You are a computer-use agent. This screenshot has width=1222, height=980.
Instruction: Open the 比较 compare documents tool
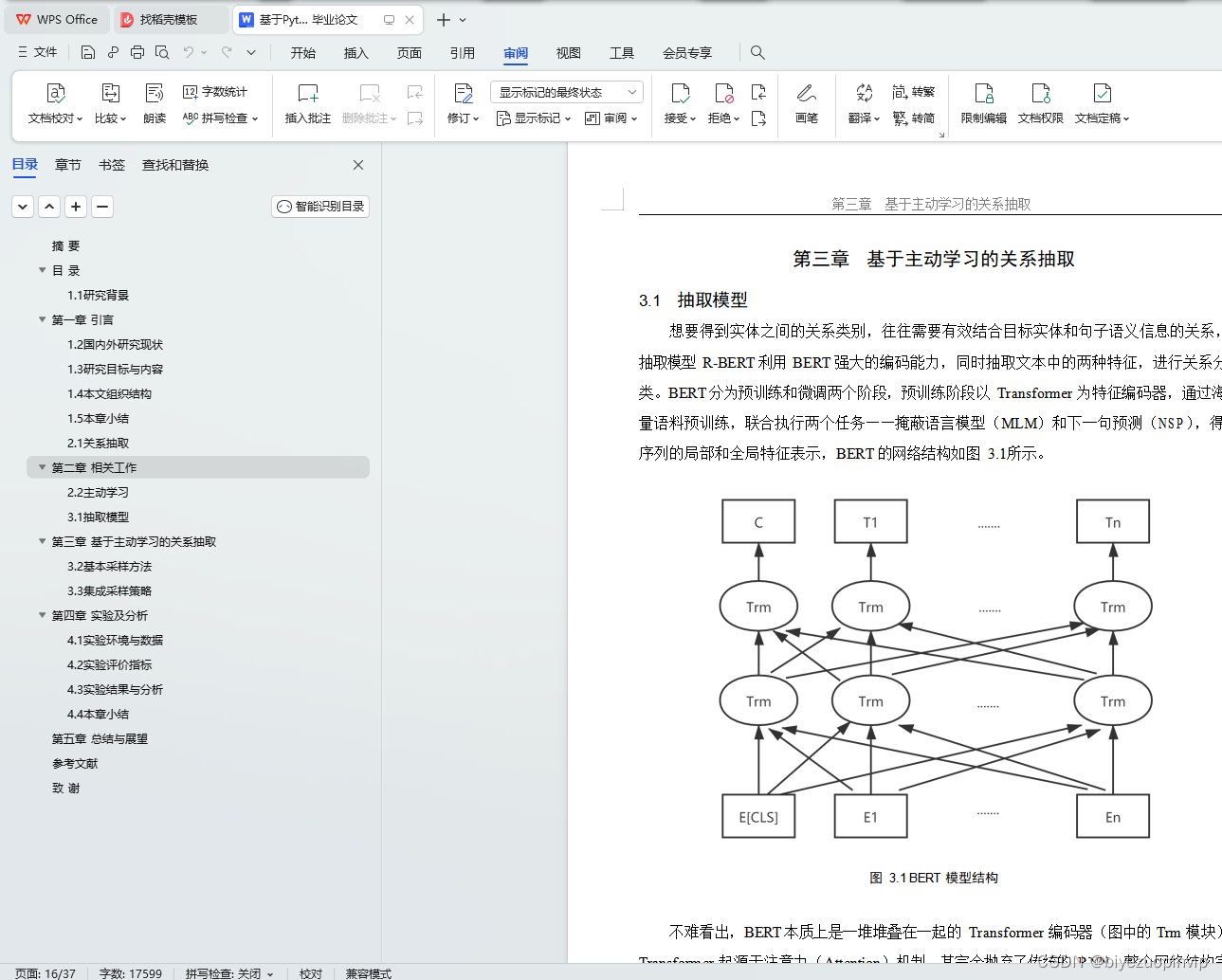pos(106,104)
